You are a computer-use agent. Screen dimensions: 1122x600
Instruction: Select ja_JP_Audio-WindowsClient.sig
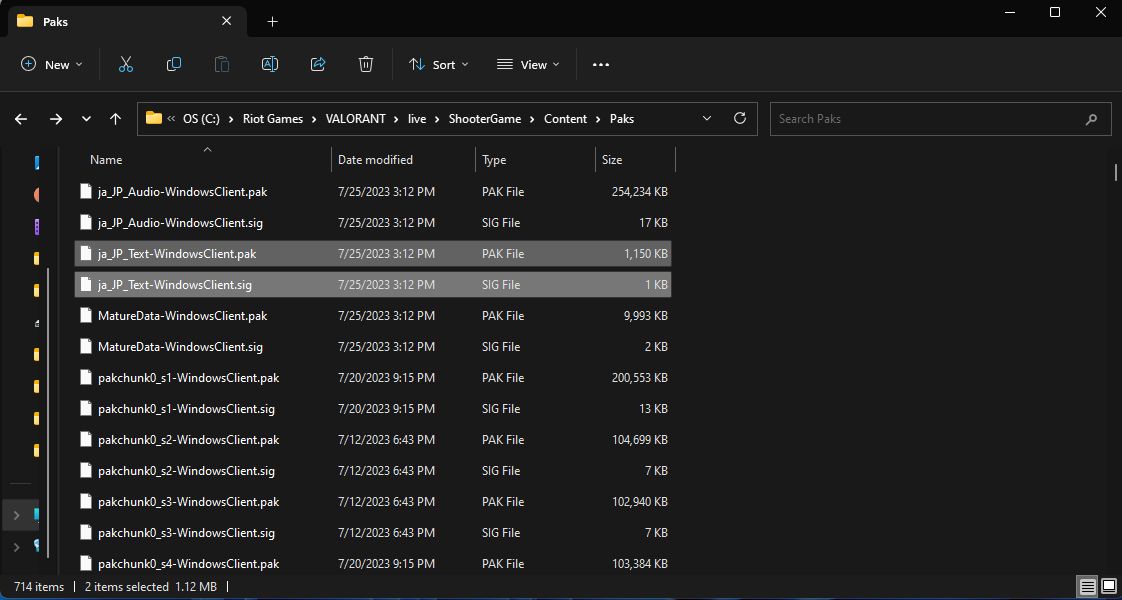click(x=373, y=223)
